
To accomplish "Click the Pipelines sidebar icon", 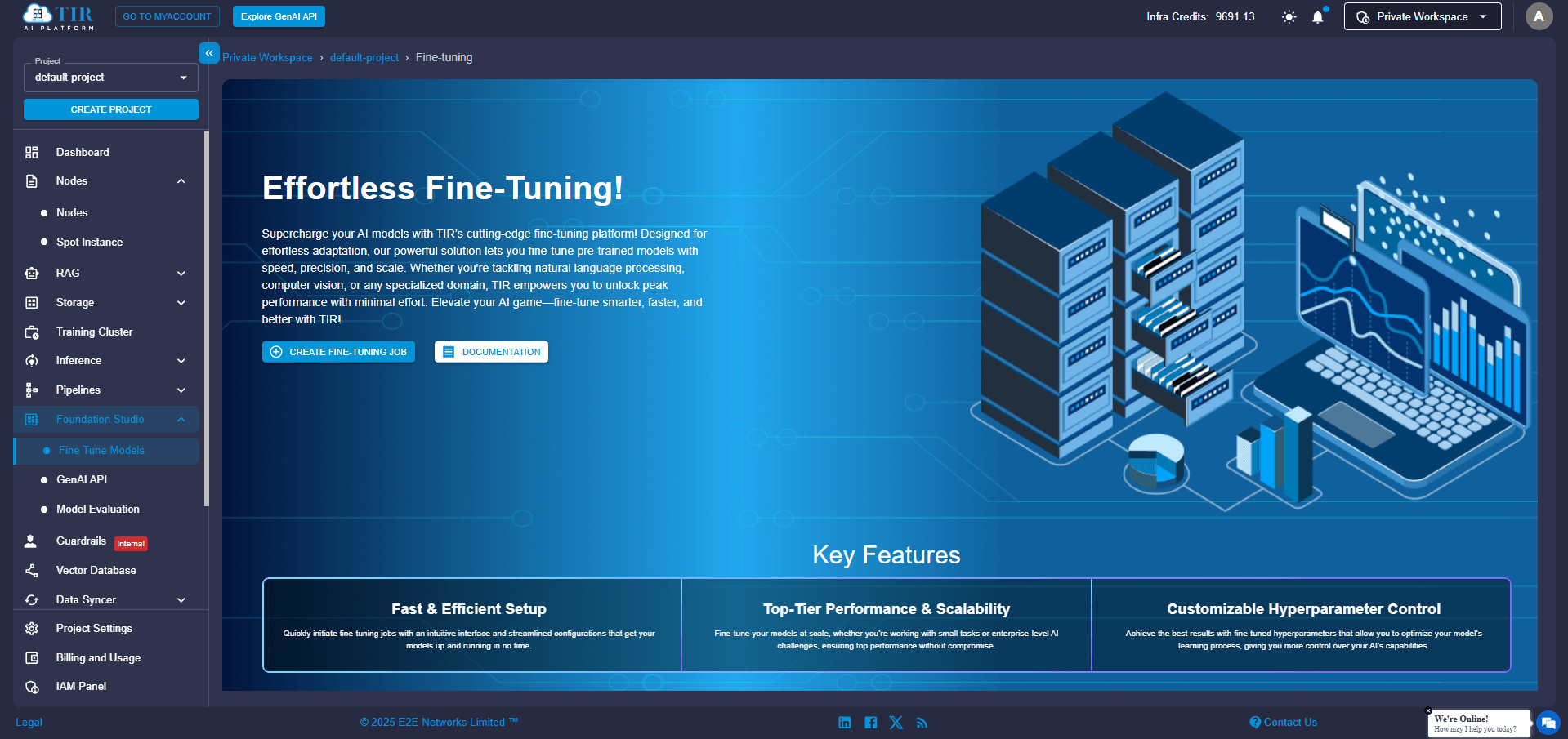I will coord(32,390).
